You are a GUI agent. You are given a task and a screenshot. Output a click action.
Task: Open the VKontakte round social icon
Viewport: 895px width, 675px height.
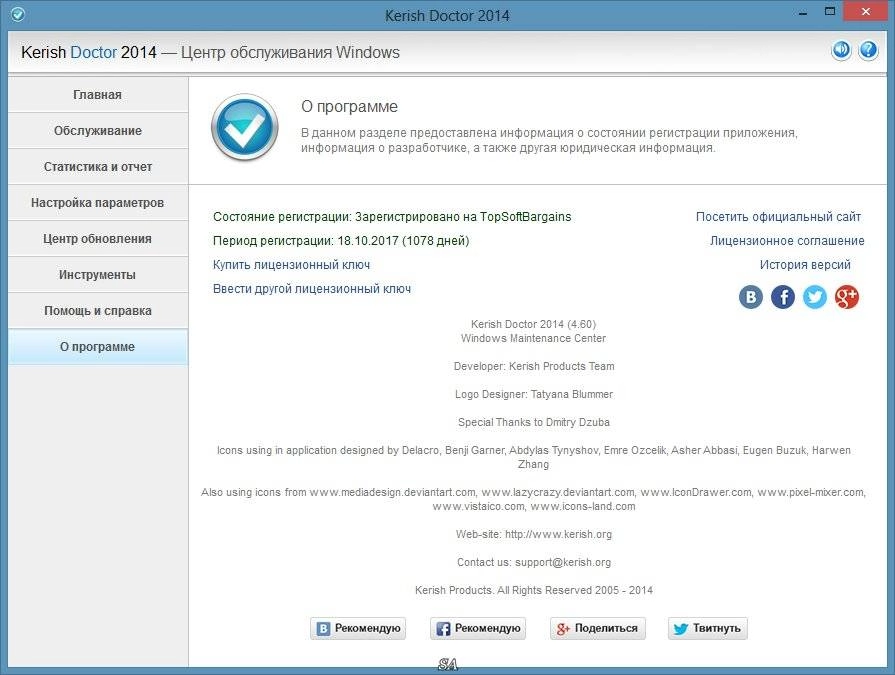click(x=751, y=297)
